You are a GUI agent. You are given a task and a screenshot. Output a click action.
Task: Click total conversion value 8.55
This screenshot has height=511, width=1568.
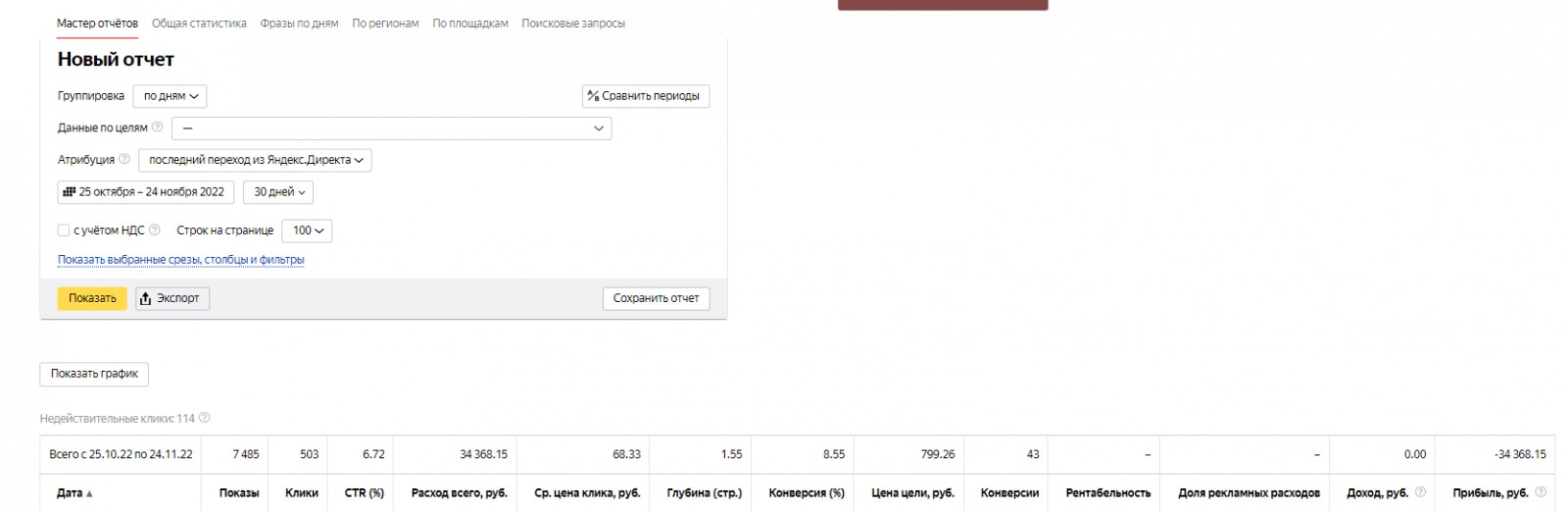tap(834, 455)
